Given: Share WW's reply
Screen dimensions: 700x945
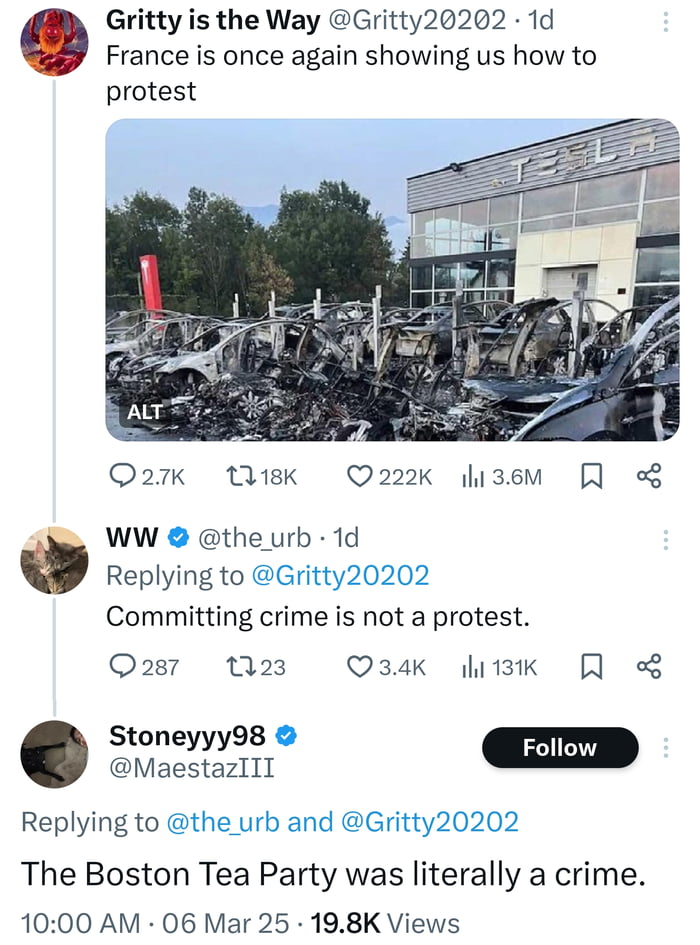Looking at the screenshot, I should pyautogui.click(x=649, y=666).
